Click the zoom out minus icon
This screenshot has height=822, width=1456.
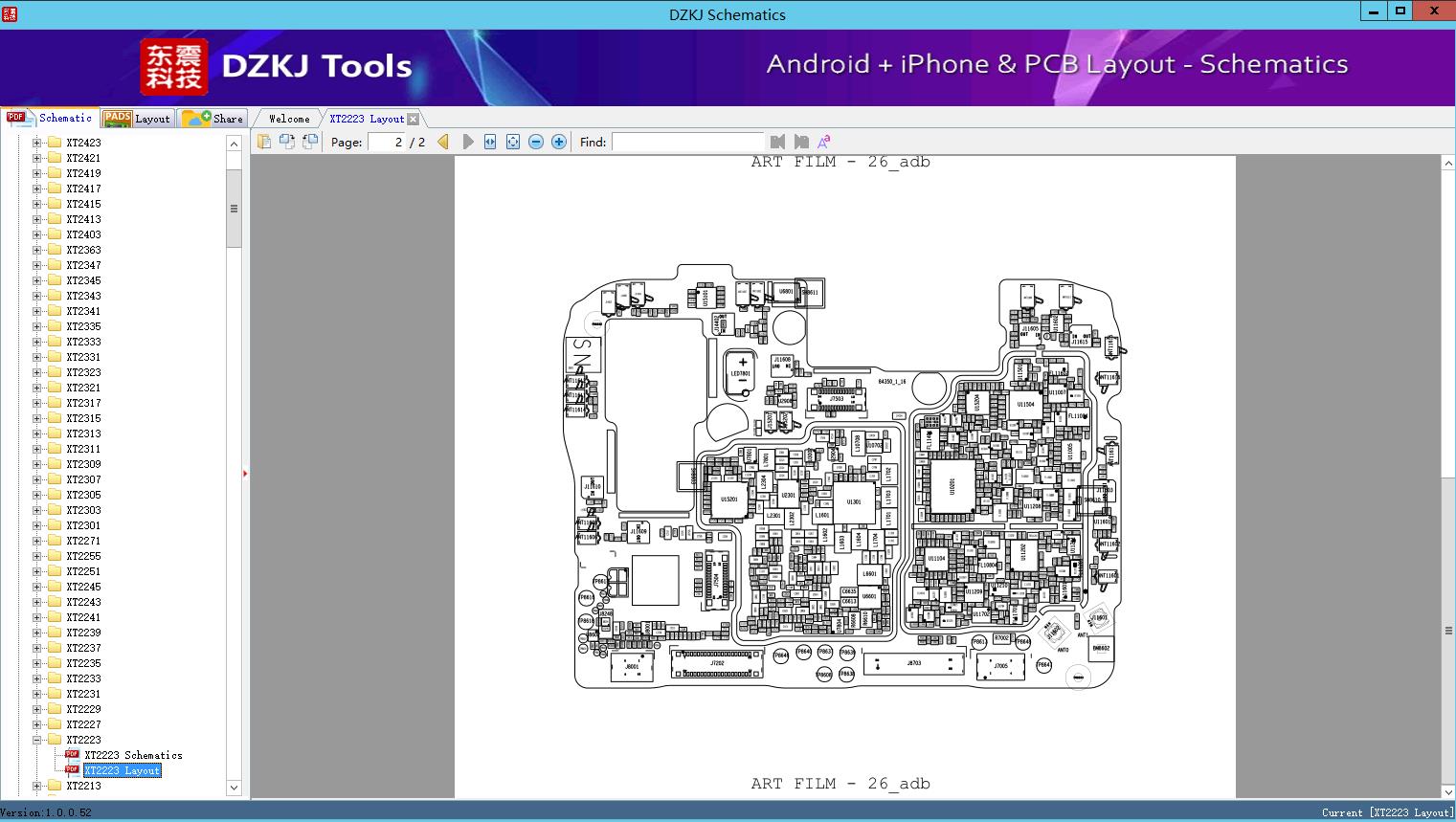[536, 142]
